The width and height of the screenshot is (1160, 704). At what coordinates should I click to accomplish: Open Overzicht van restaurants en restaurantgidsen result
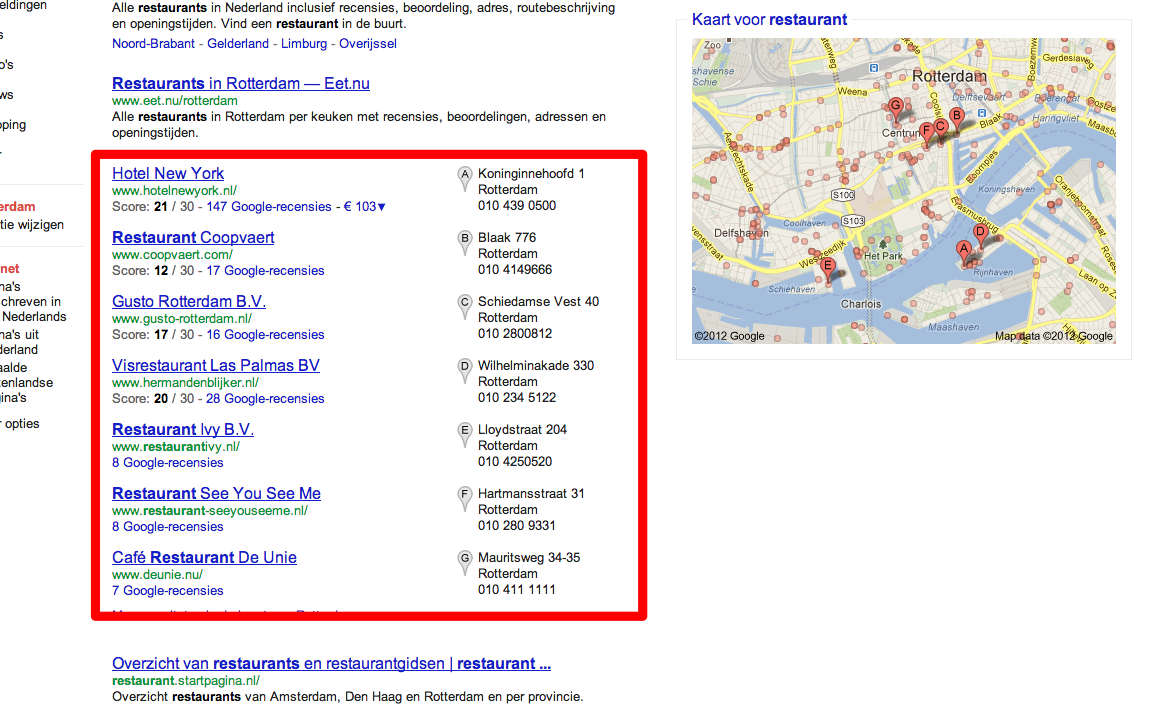tap(331, 664)
